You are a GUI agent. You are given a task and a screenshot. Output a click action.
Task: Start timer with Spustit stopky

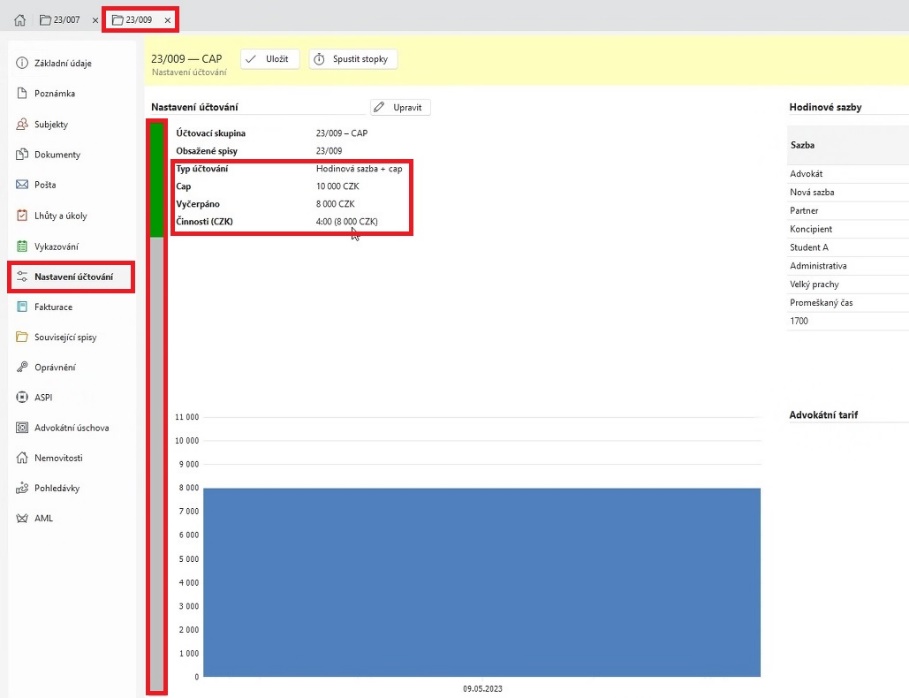pos(352,59)
